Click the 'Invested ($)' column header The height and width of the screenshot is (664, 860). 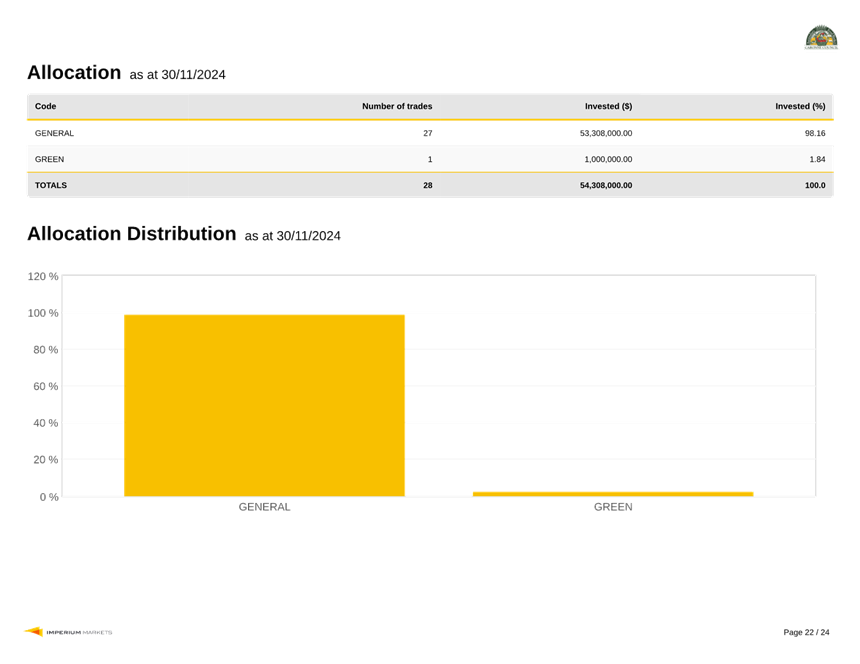(608, 106)
